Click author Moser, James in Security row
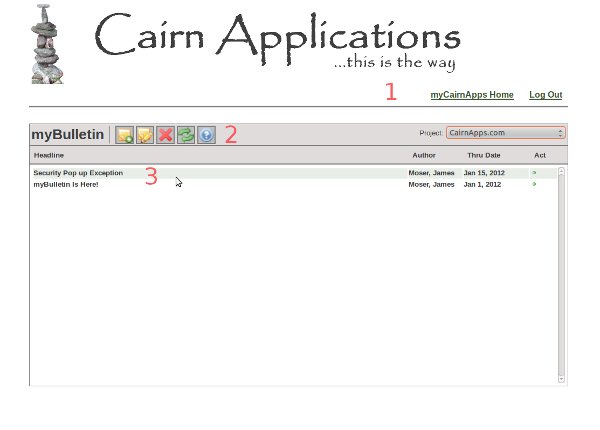The image size is (600, 430). point(431,173)
